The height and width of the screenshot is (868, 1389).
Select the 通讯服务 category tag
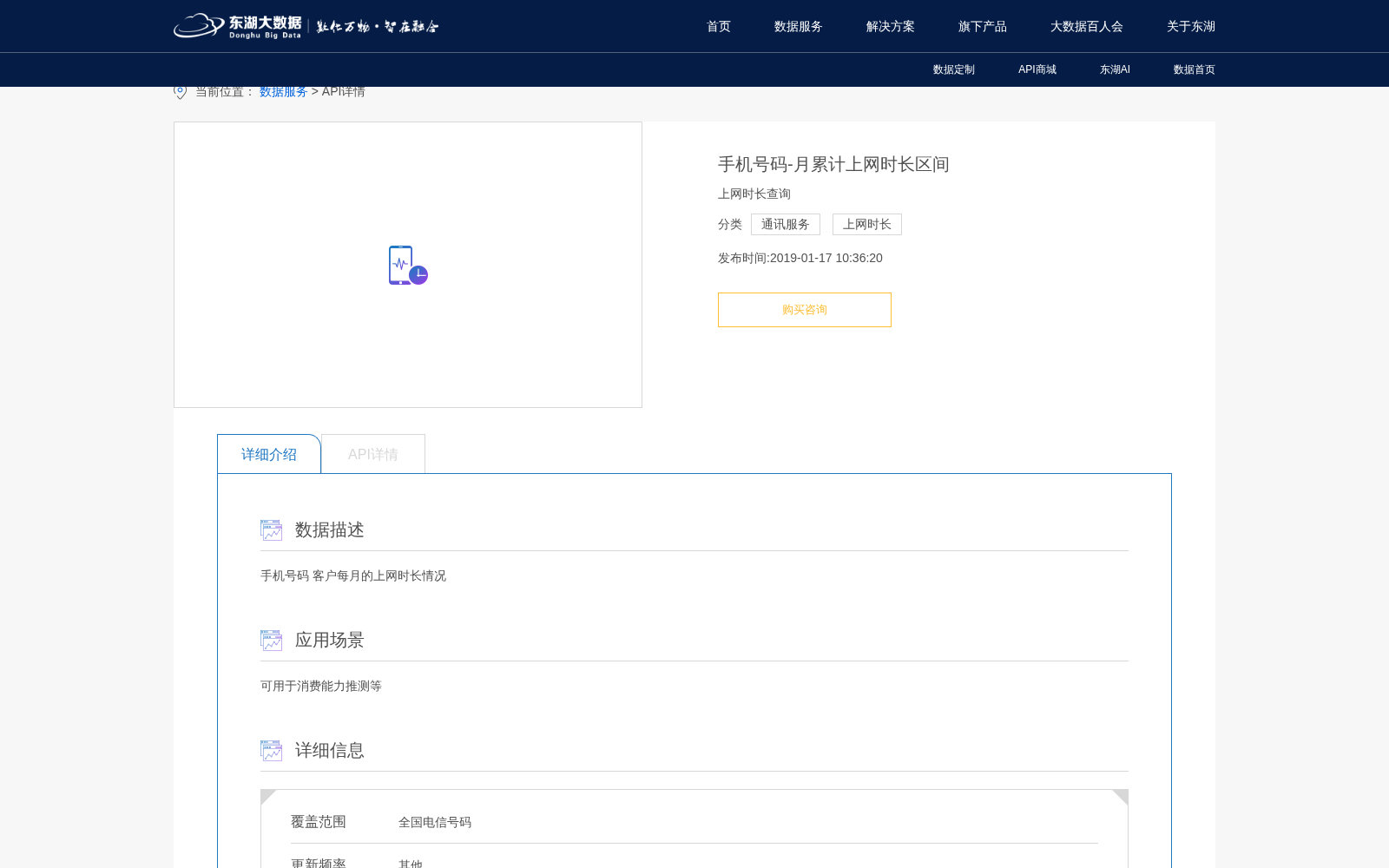pyautogui.click(x=786, y=225)
